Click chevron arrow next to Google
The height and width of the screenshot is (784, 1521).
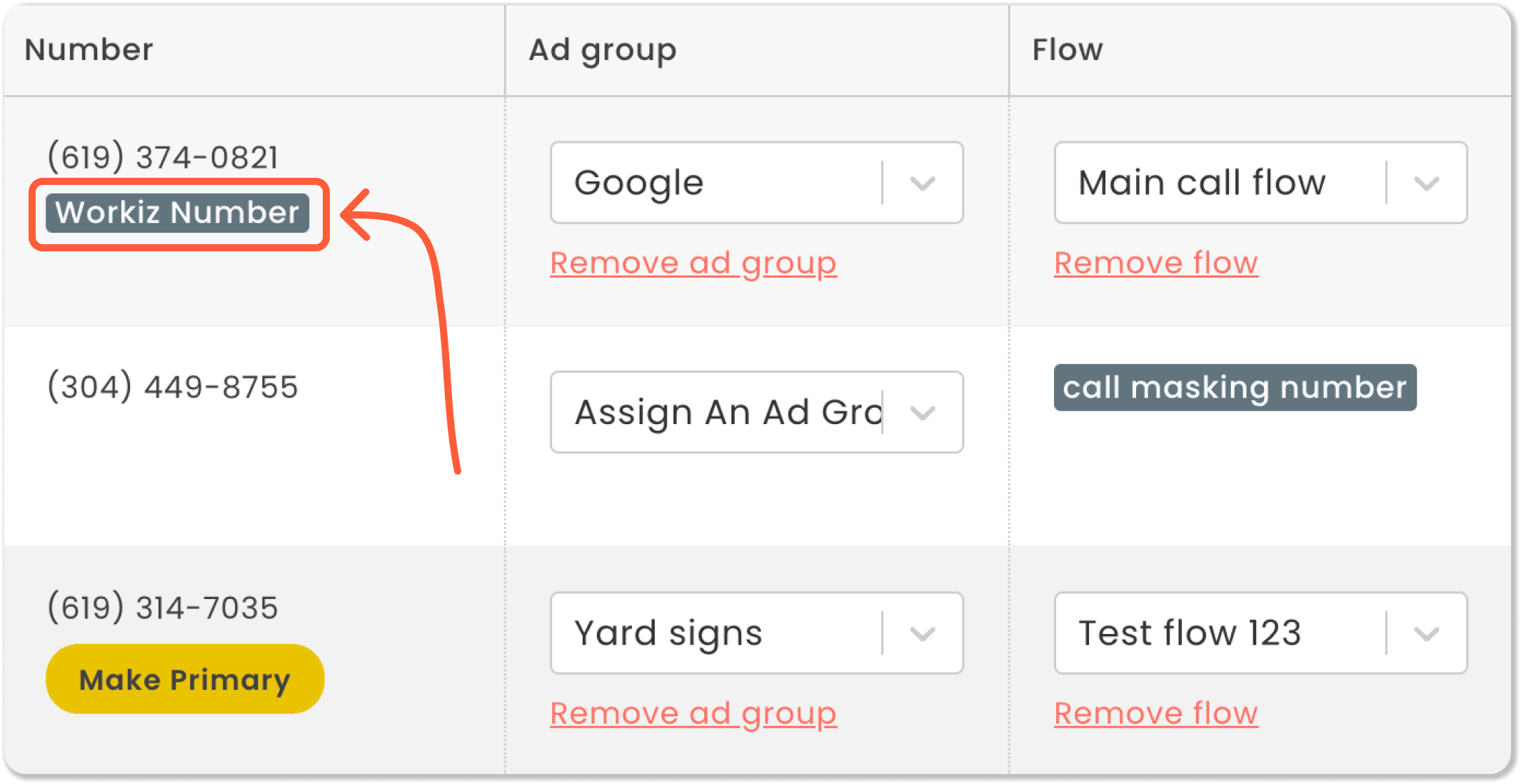point(923,184)
